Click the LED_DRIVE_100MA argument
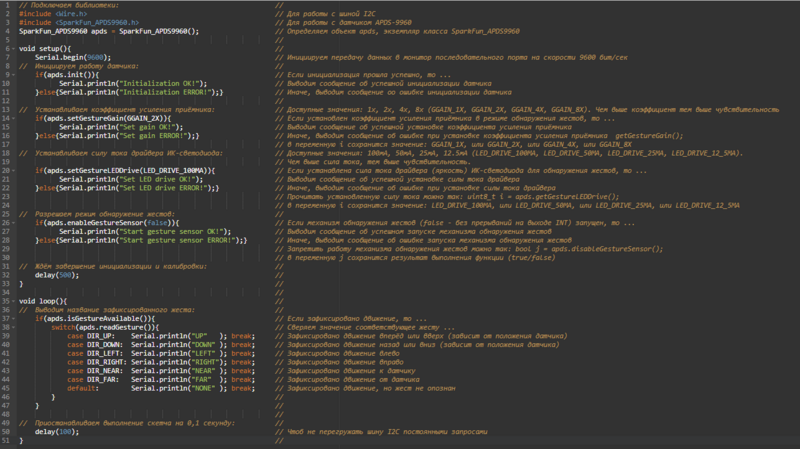 coord(174,171)
